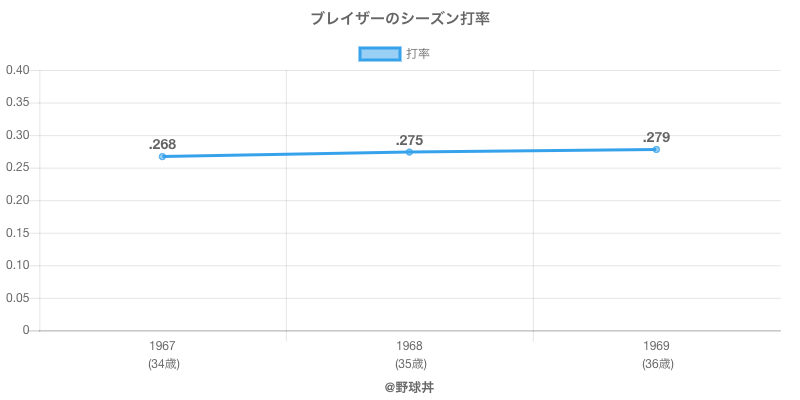Click the 1968 x-axis year label
800x400 pixels.
409,346
